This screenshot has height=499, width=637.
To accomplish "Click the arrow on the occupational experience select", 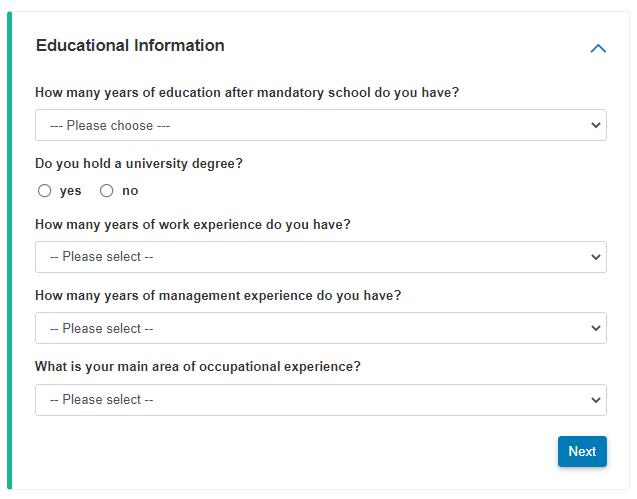I will pos(596,400).
